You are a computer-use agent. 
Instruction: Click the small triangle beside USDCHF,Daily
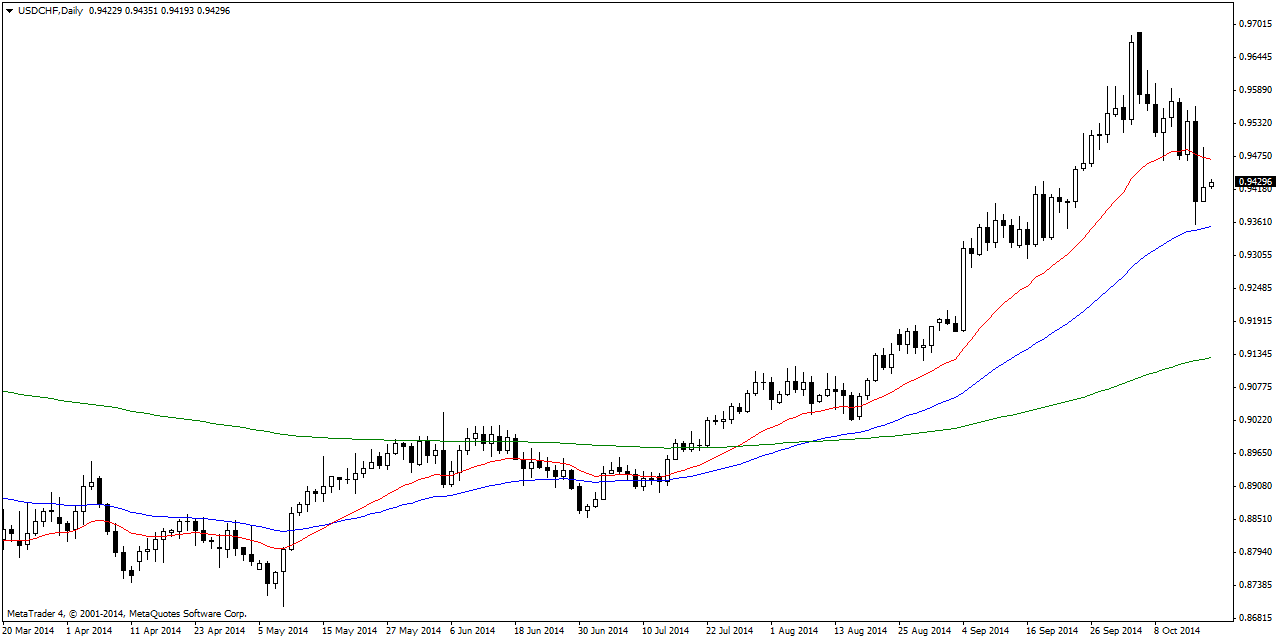[x=9, y=10]
